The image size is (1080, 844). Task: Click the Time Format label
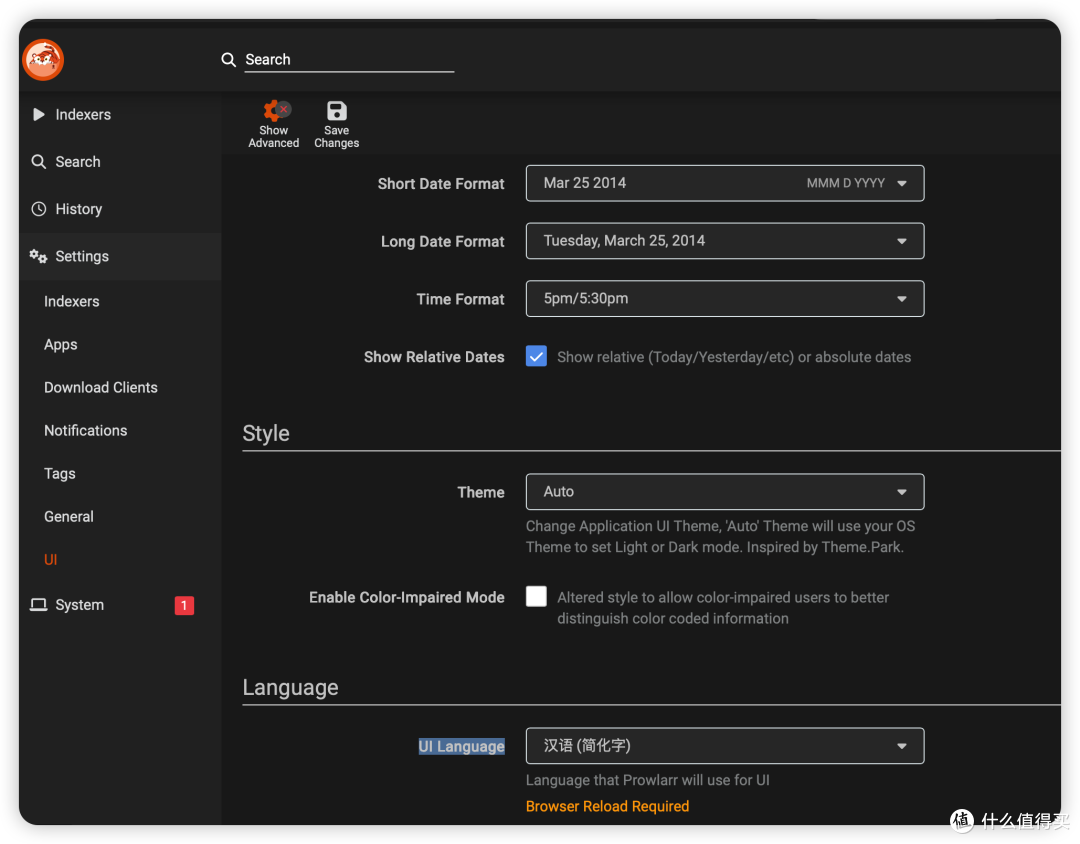[x=460, y=300]
